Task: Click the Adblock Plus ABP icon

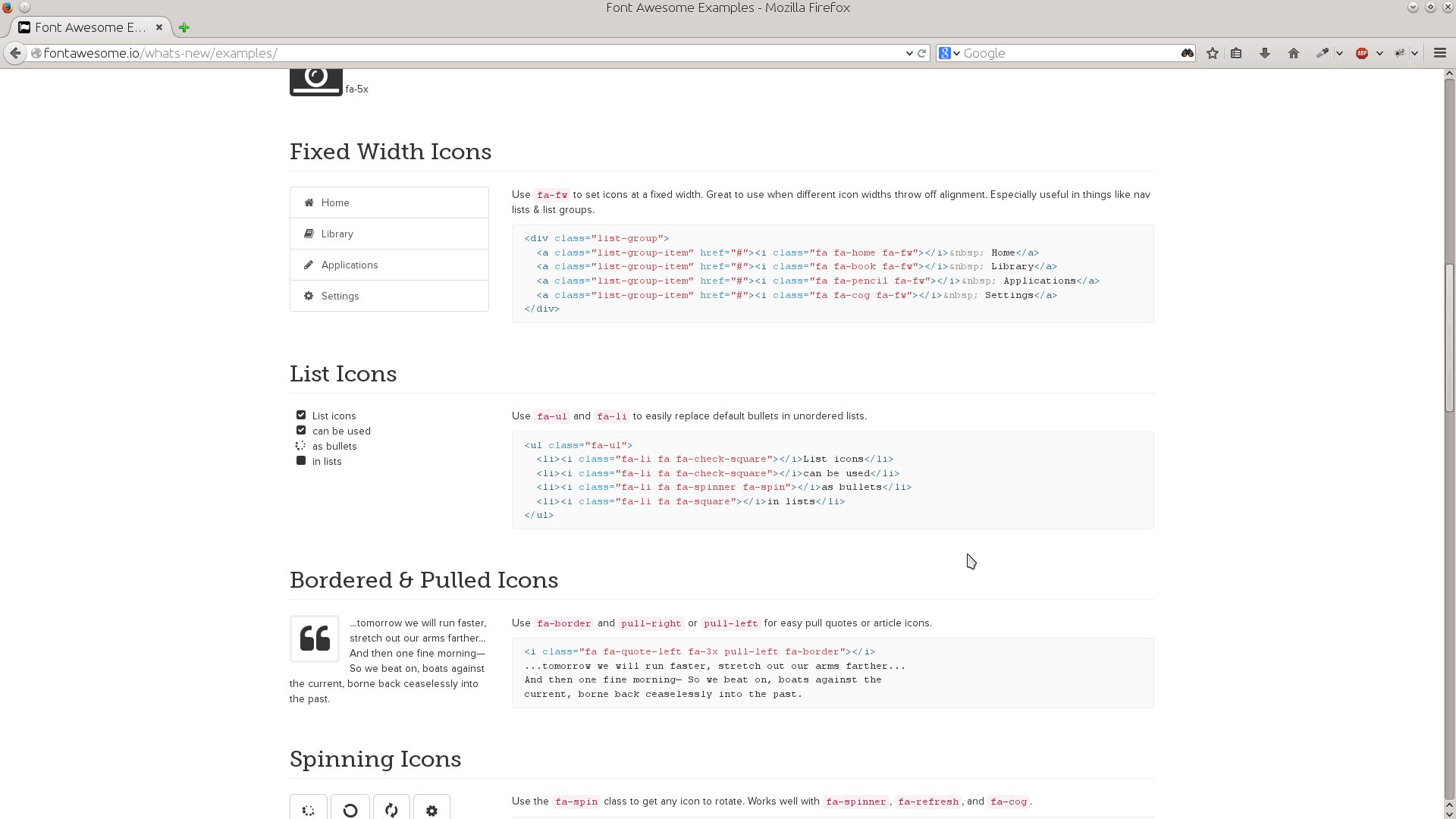Action: (1362, 53)
